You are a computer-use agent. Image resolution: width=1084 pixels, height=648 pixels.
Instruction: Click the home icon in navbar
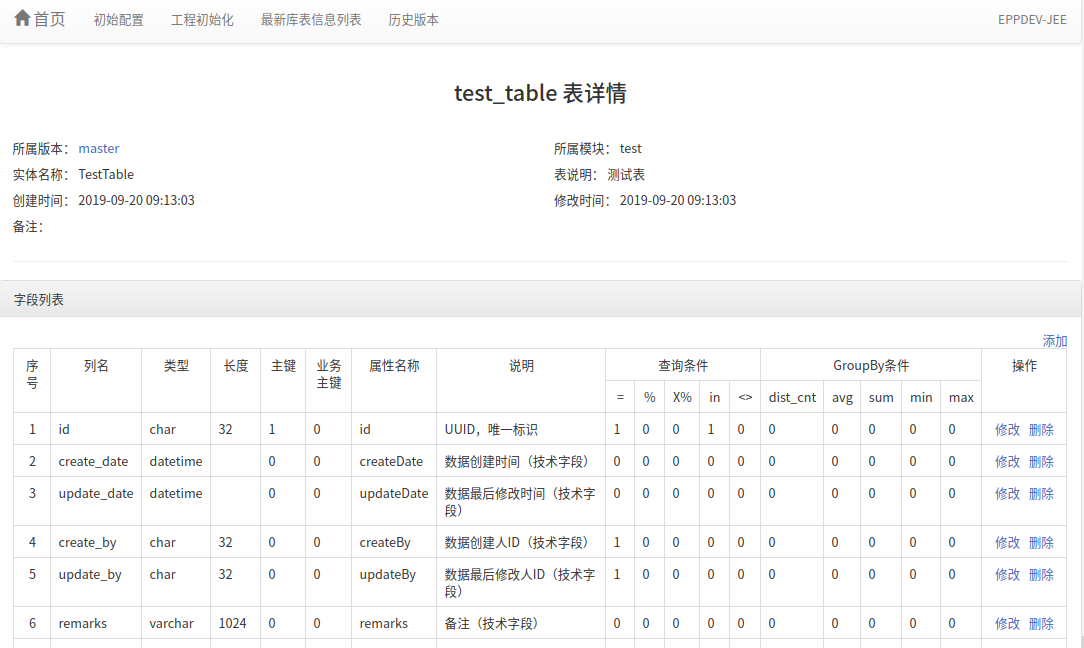23,19
